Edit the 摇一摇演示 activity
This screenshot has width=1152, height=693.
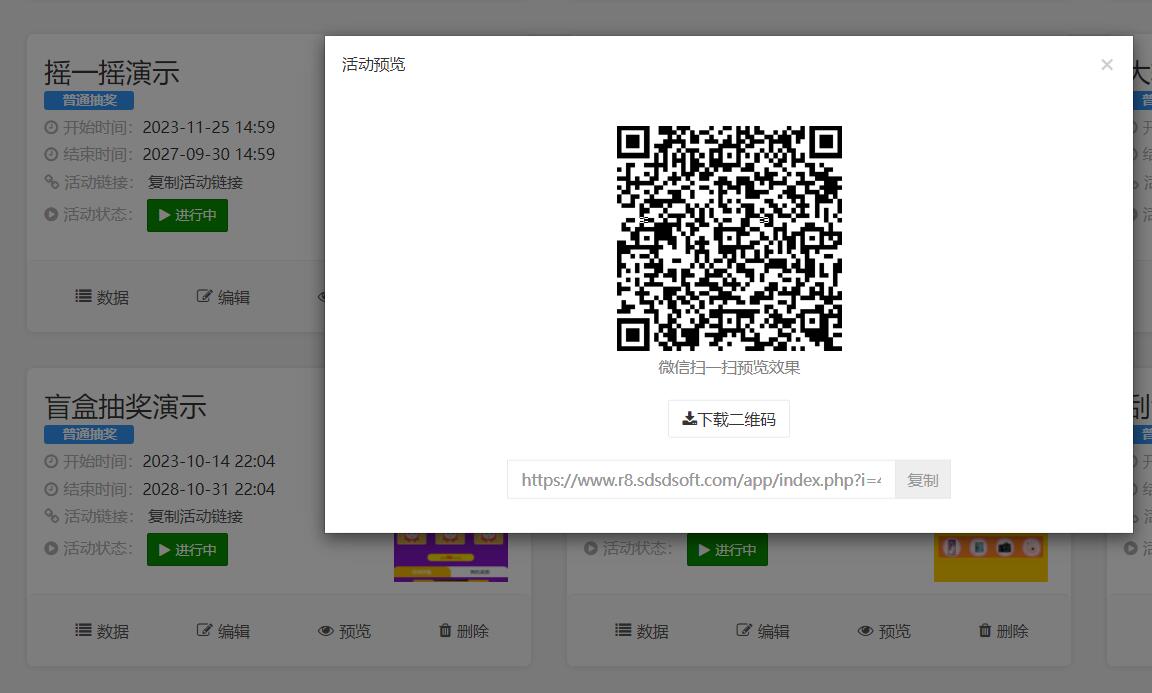click(x=223, y=297)
